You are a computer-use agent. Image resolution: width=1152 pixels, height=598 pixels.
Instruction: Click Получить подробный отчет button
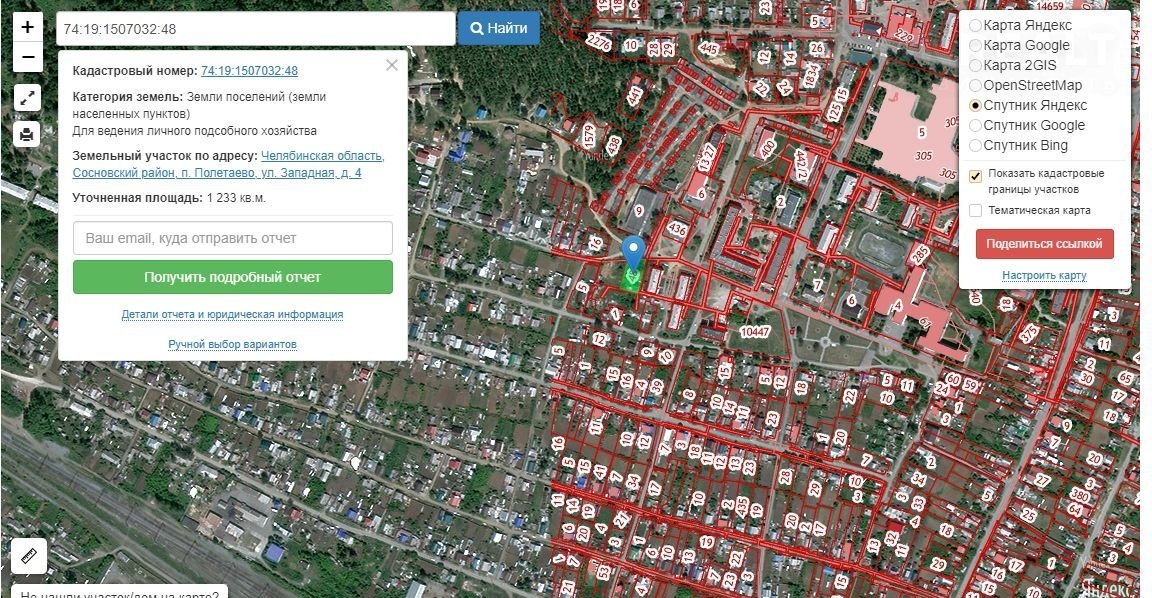click(232, 277)
